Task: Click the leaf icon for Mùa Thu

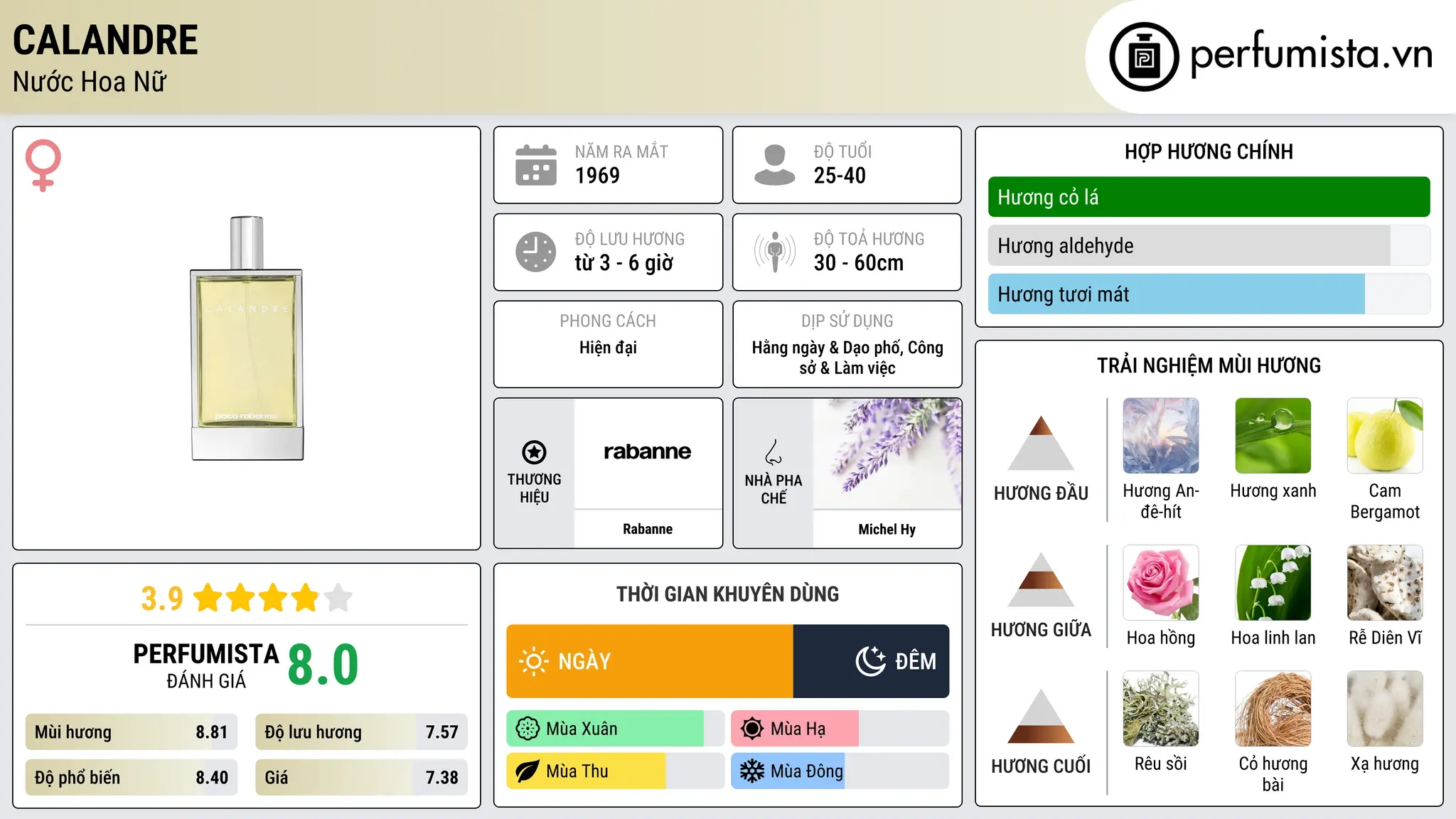Action: pos(528,771)
